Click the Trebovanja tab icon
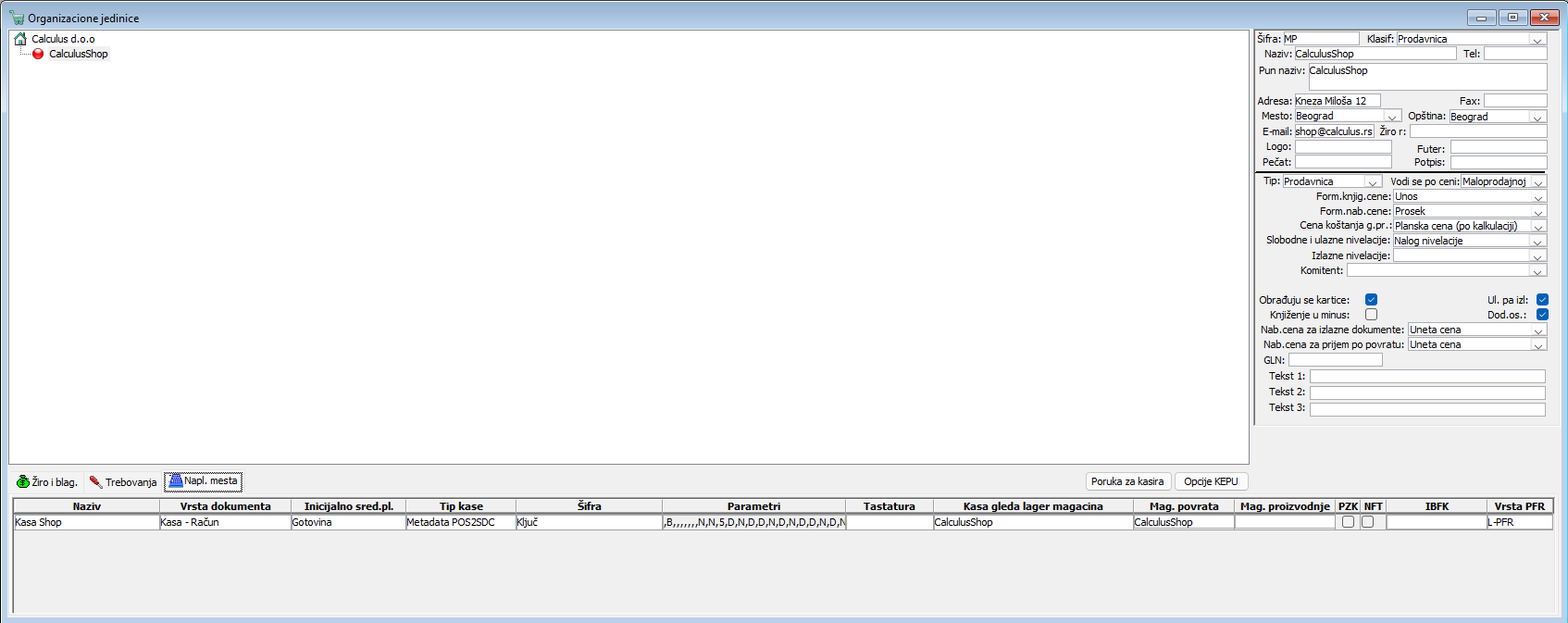The image size is (1568, 623). point(95,481)
